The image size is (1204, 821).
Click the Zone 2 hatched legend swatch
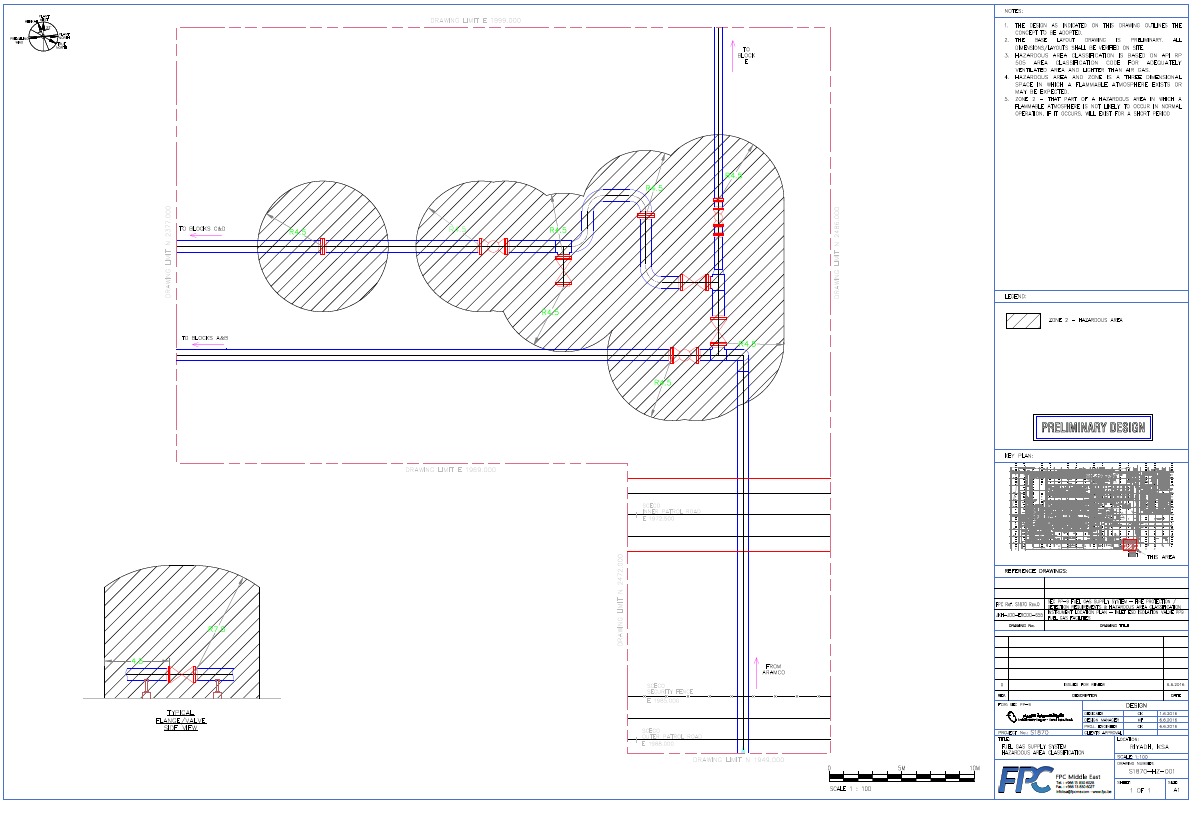(x=1021, y=321)
